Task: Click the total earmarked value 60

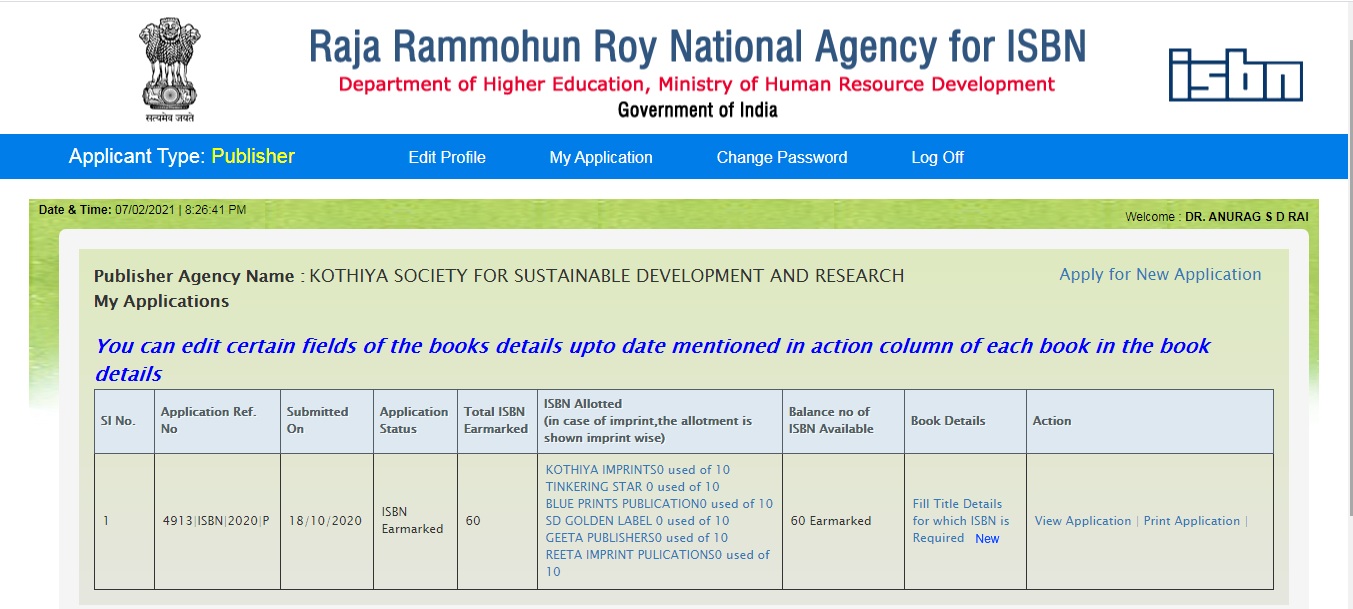Action: pyautogui.click(x=473, y=521)
